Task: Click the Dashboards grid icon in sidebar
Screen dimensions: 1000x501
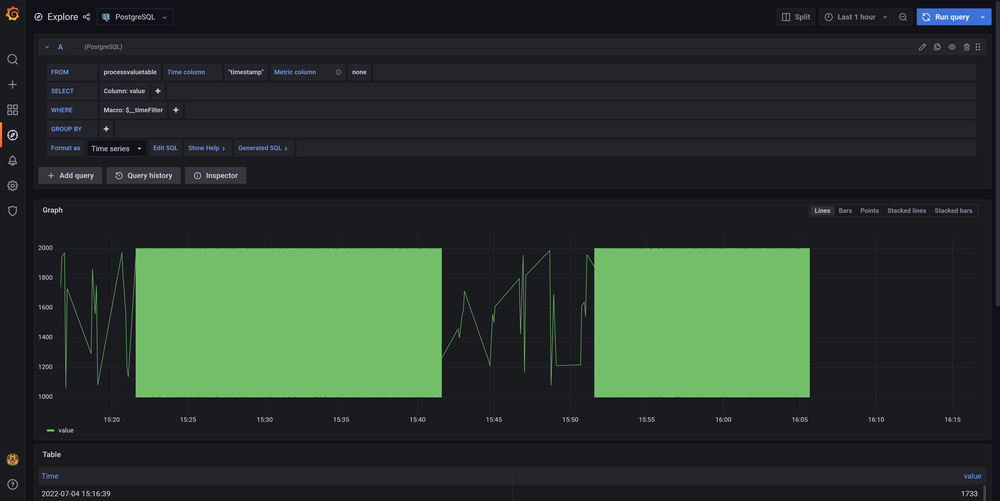Action: [12, 110]
